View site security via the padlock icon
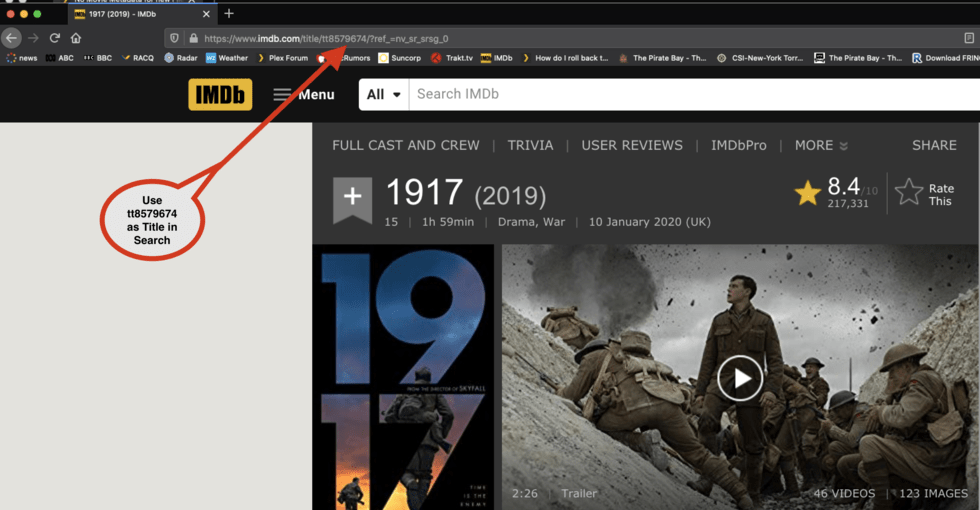The width and height of the screenshot is (980, 510). coord(193,38)
